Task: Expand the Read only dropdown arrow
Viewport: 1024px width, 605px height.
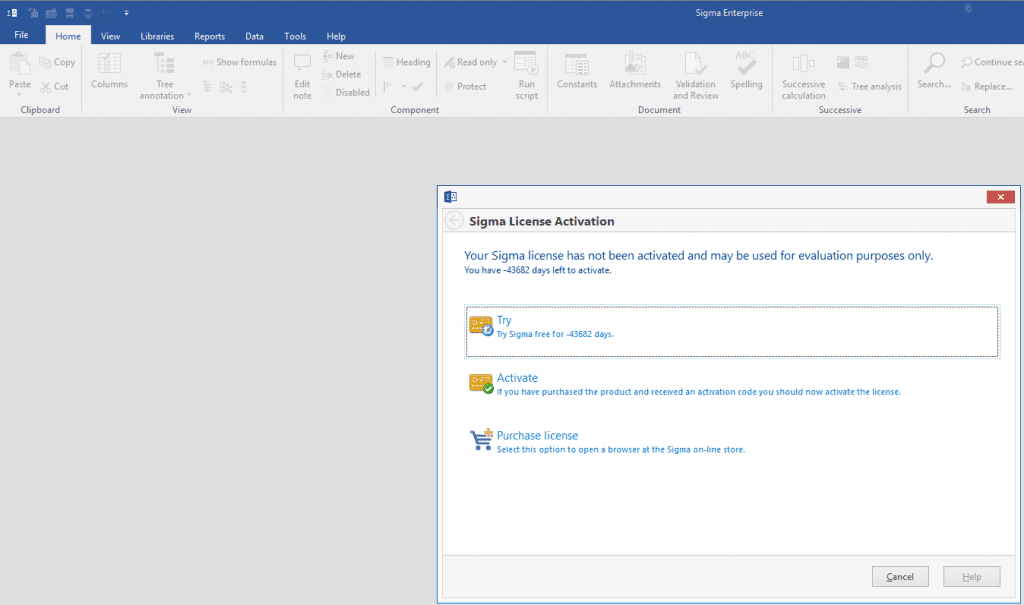Action: click(x=505, y=62)
